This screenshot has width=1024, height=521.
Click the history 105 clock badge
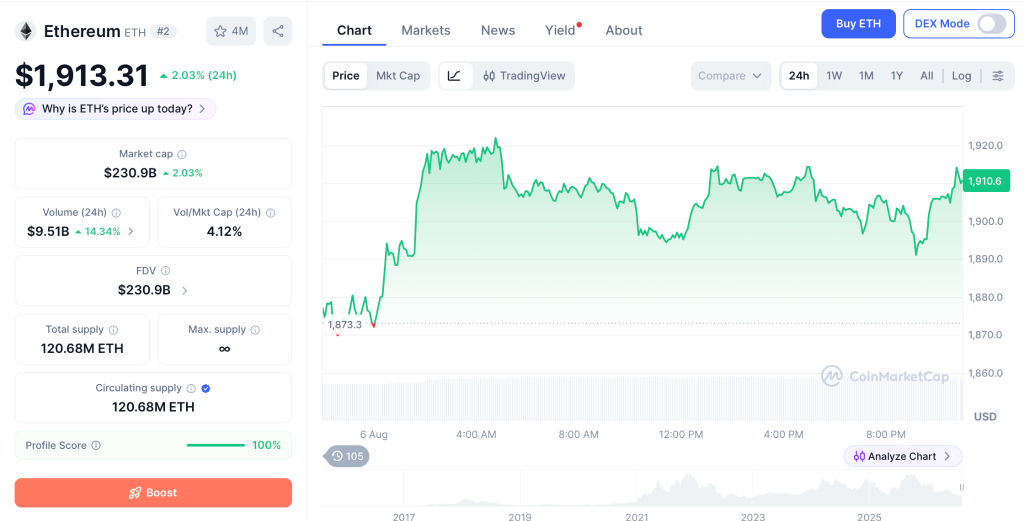pos(346,456)
